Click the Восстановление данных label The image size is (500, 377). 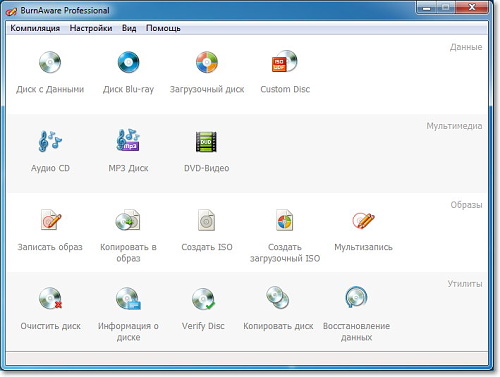[356, 332]
